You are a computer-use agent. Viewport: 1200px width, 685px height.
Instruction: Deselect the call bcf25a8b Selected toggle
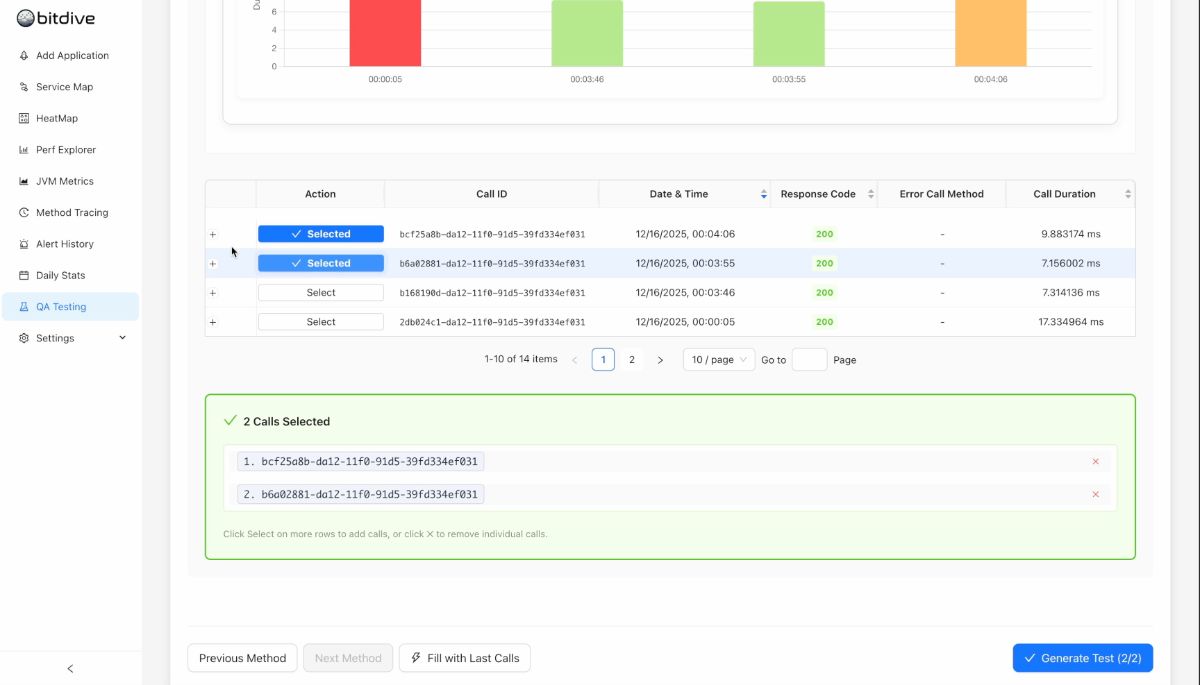pos(320,234)
